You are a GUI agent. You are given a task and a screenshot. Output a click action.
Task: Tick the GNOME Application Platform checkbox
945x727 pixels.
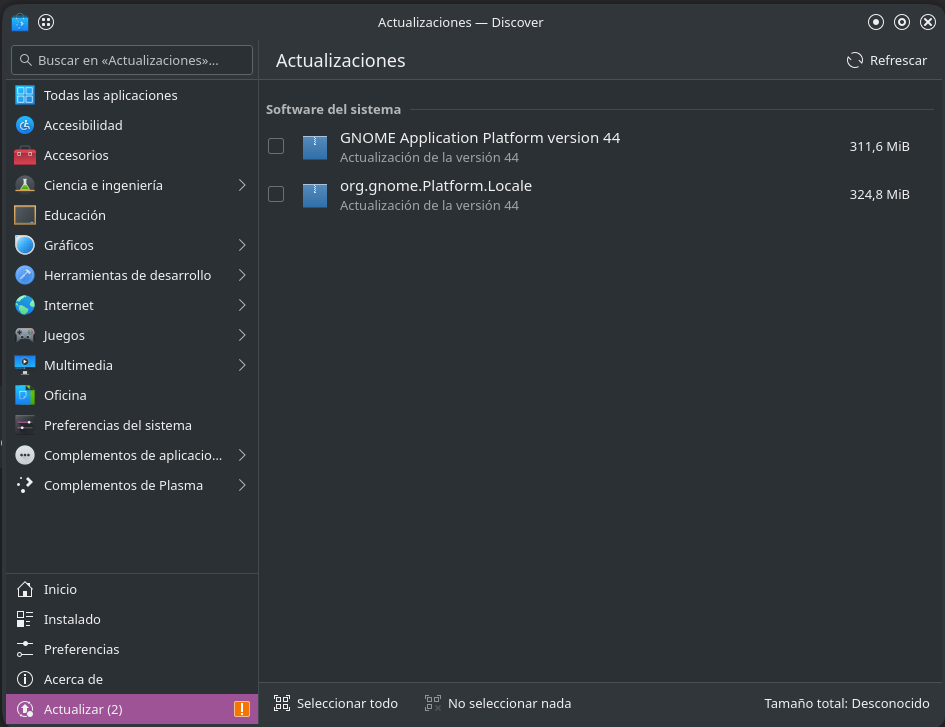[x=276, y=146]
